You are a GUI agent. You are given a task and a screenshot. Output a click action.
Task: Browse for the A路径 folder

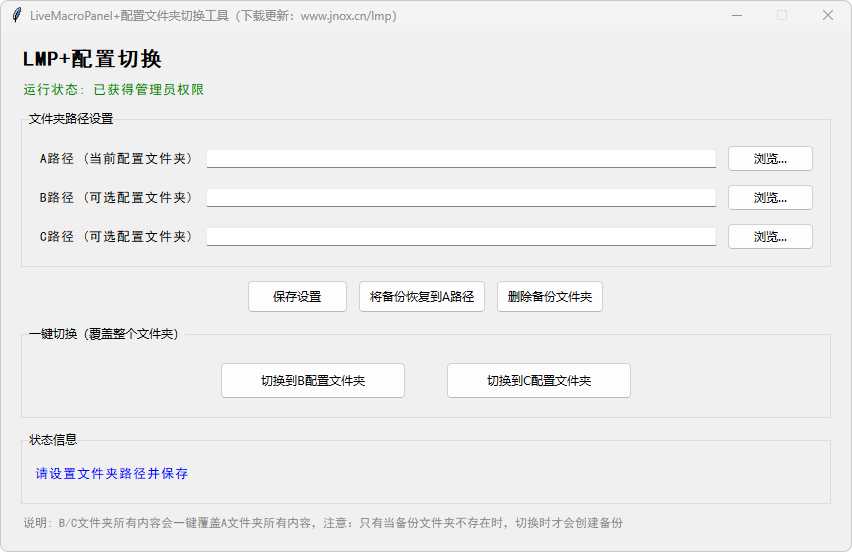pyautogui.click(x=770, y=159)
